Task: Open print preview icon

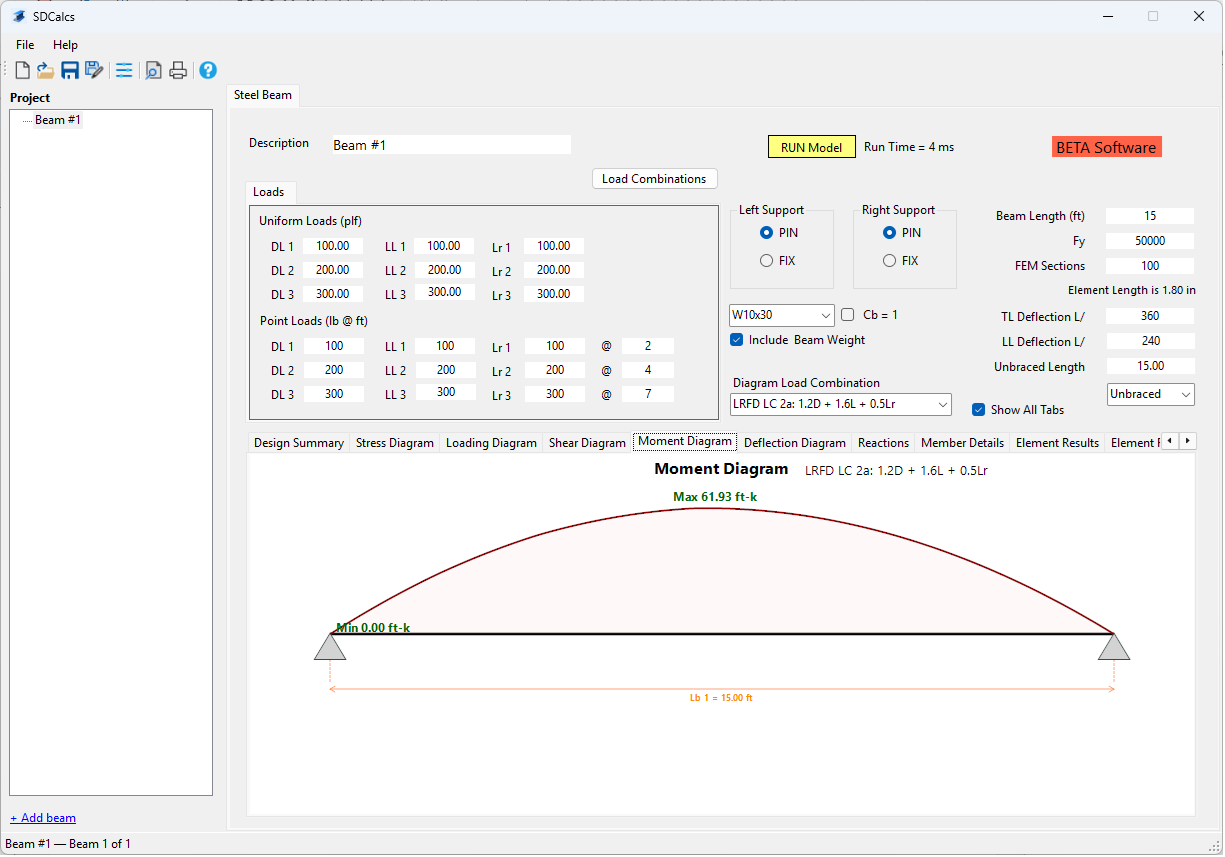Action: pyautogui.click(x=154, y=70)
